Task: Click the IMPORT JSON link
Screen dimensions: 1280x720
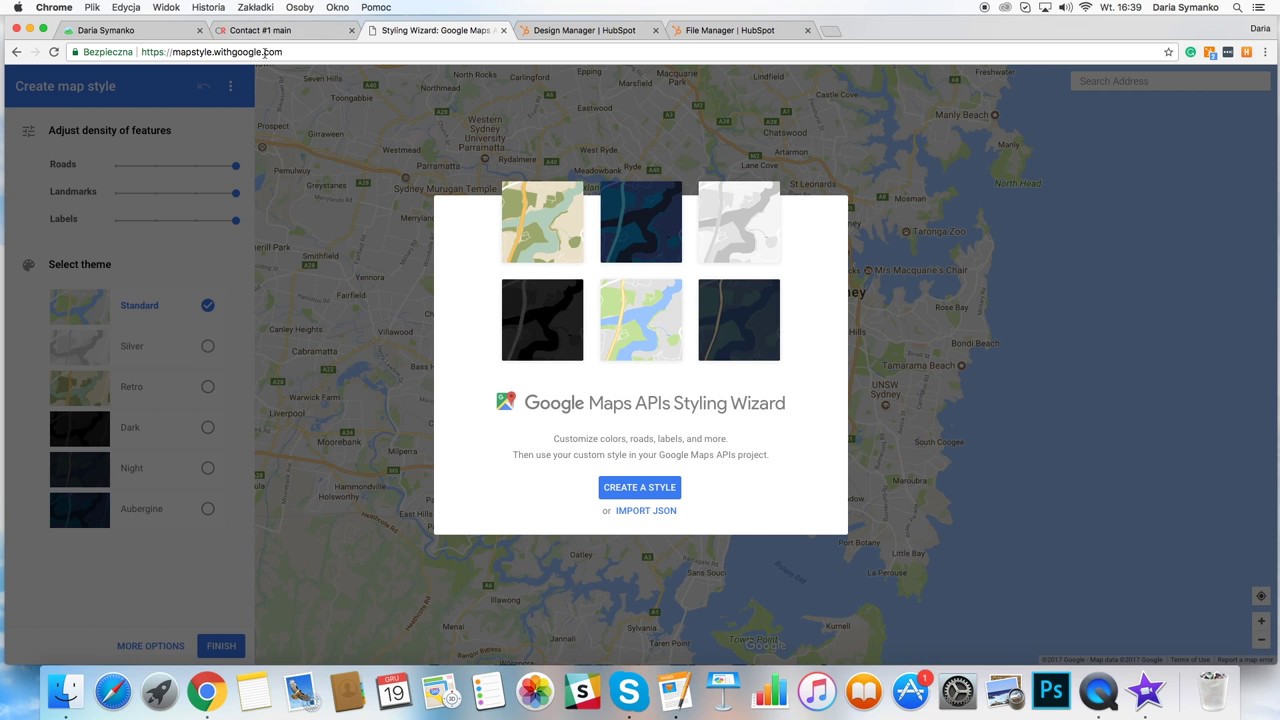Action: pos(646,511)
